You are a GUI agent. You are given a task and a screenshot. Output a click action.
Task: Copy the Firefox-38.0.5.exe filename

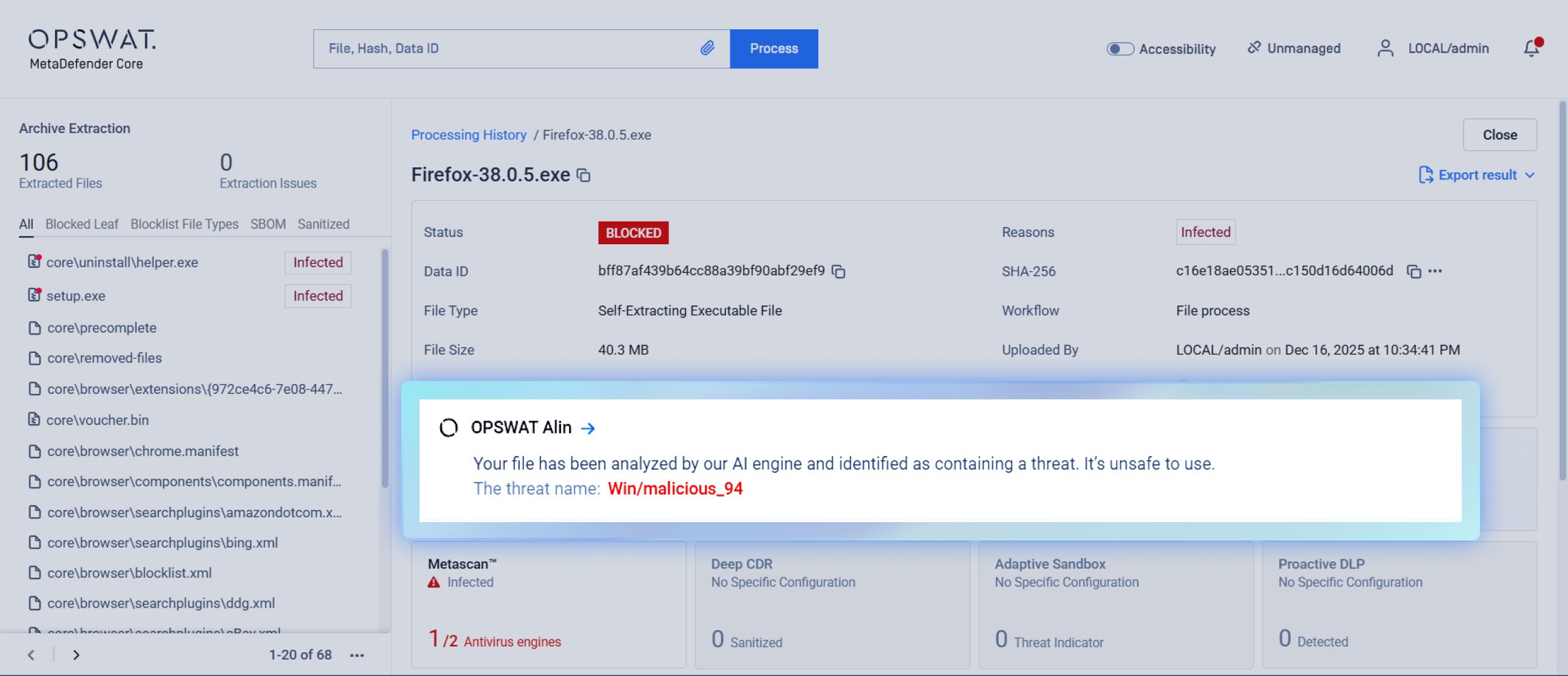584,176
